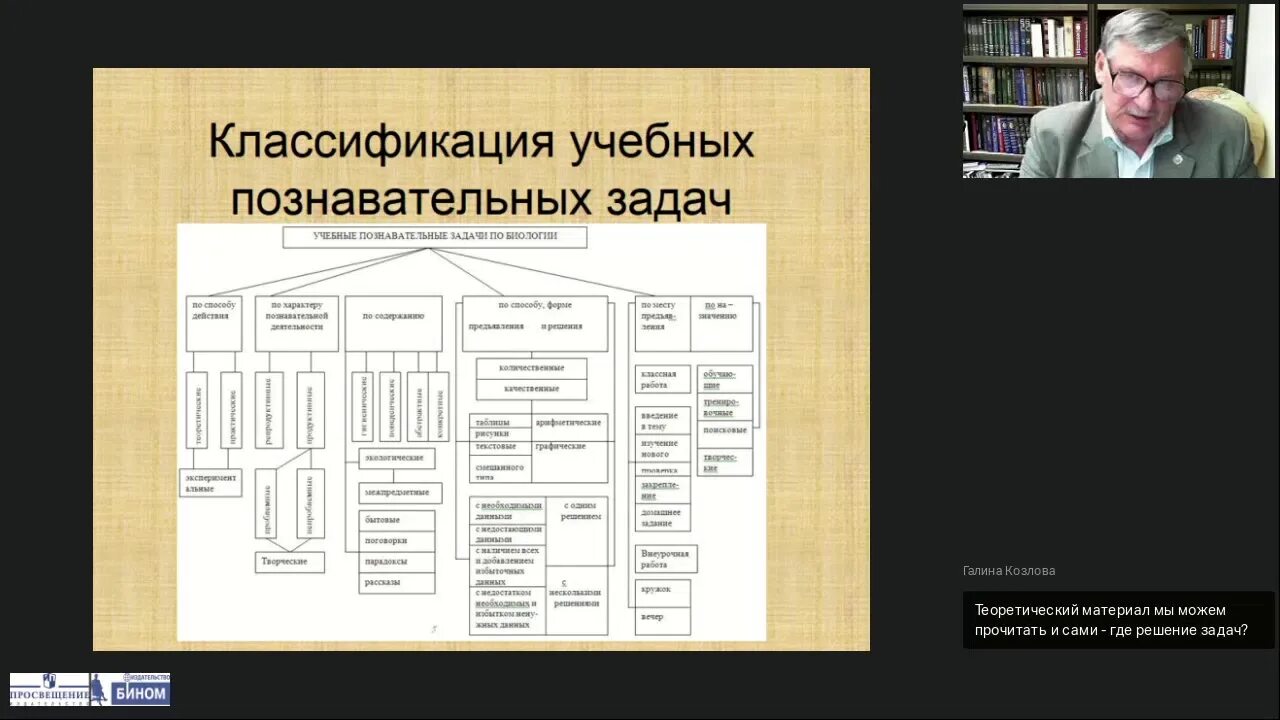Click the 'Внеурочная работа' box

(666, 559)
